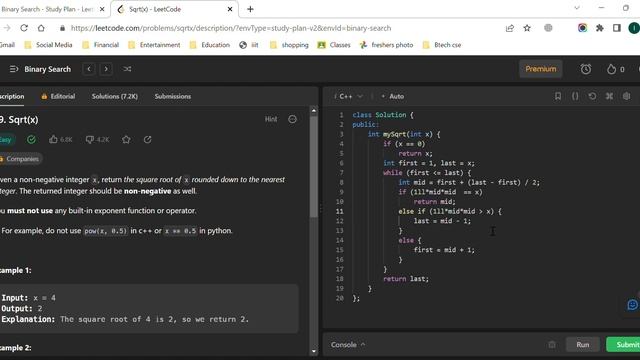Submit the solution
Viewport: 640px width, 360px height.
point(624,345)
